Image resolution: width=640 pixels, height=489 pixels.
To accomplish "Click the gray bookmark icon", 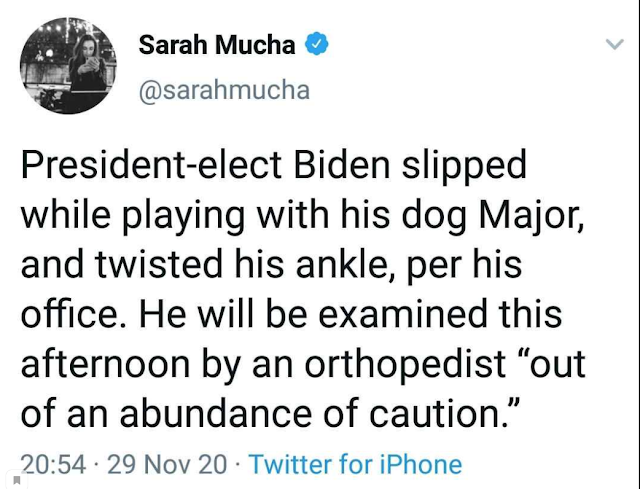I will [x=17, y=480].
